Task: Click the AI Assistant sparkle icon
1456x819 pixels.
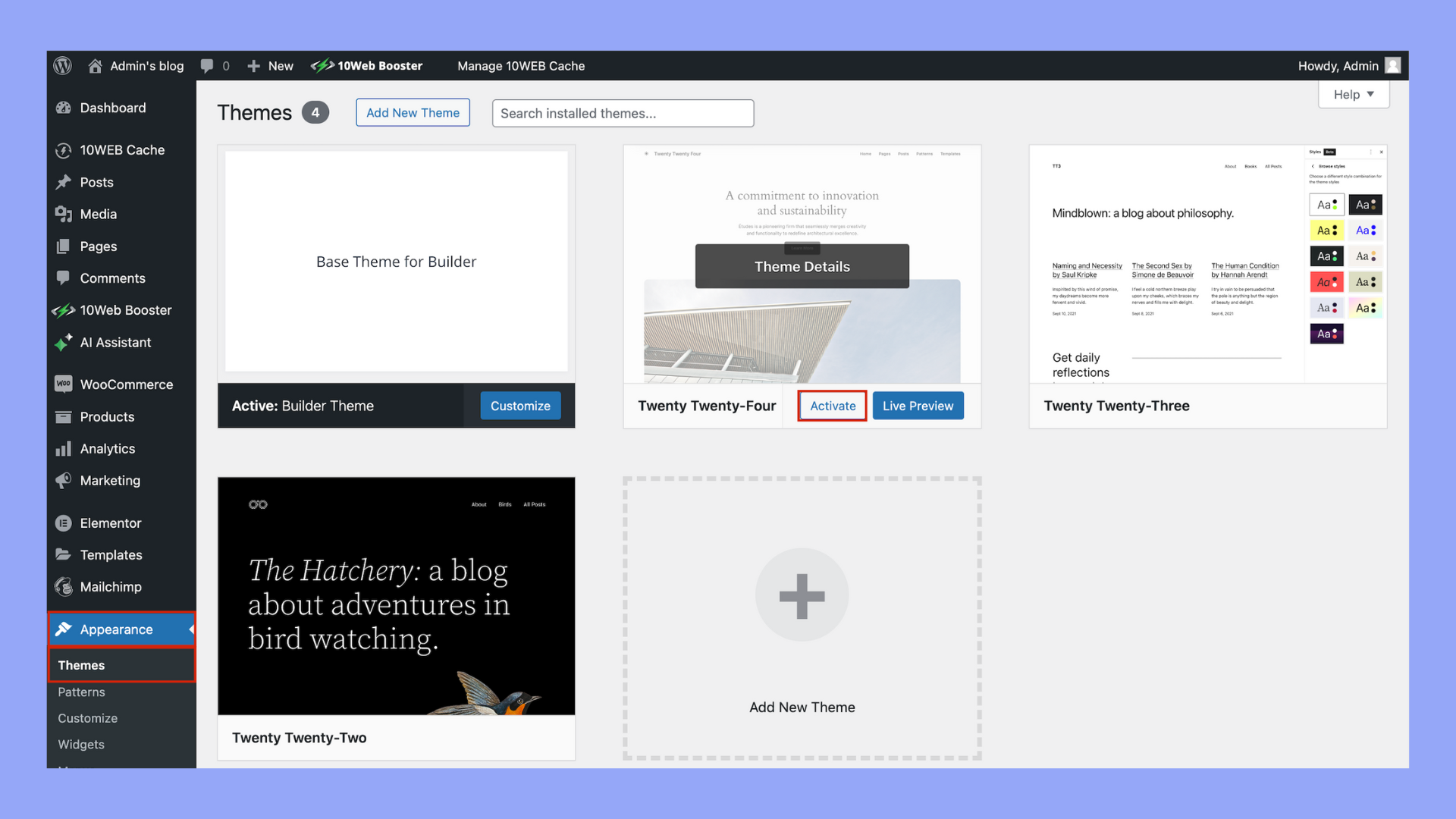Action: [x=64, y=343]
